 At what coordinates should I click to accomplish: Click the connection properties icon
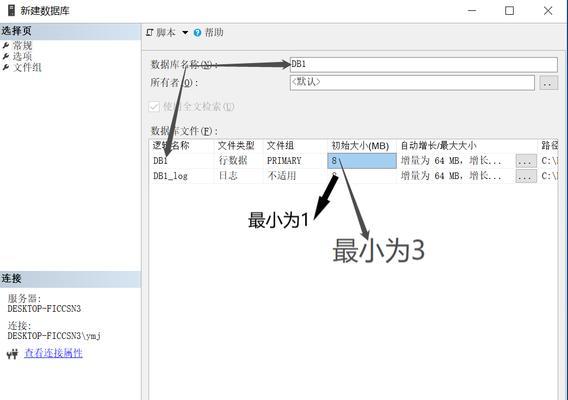(12, 354)
